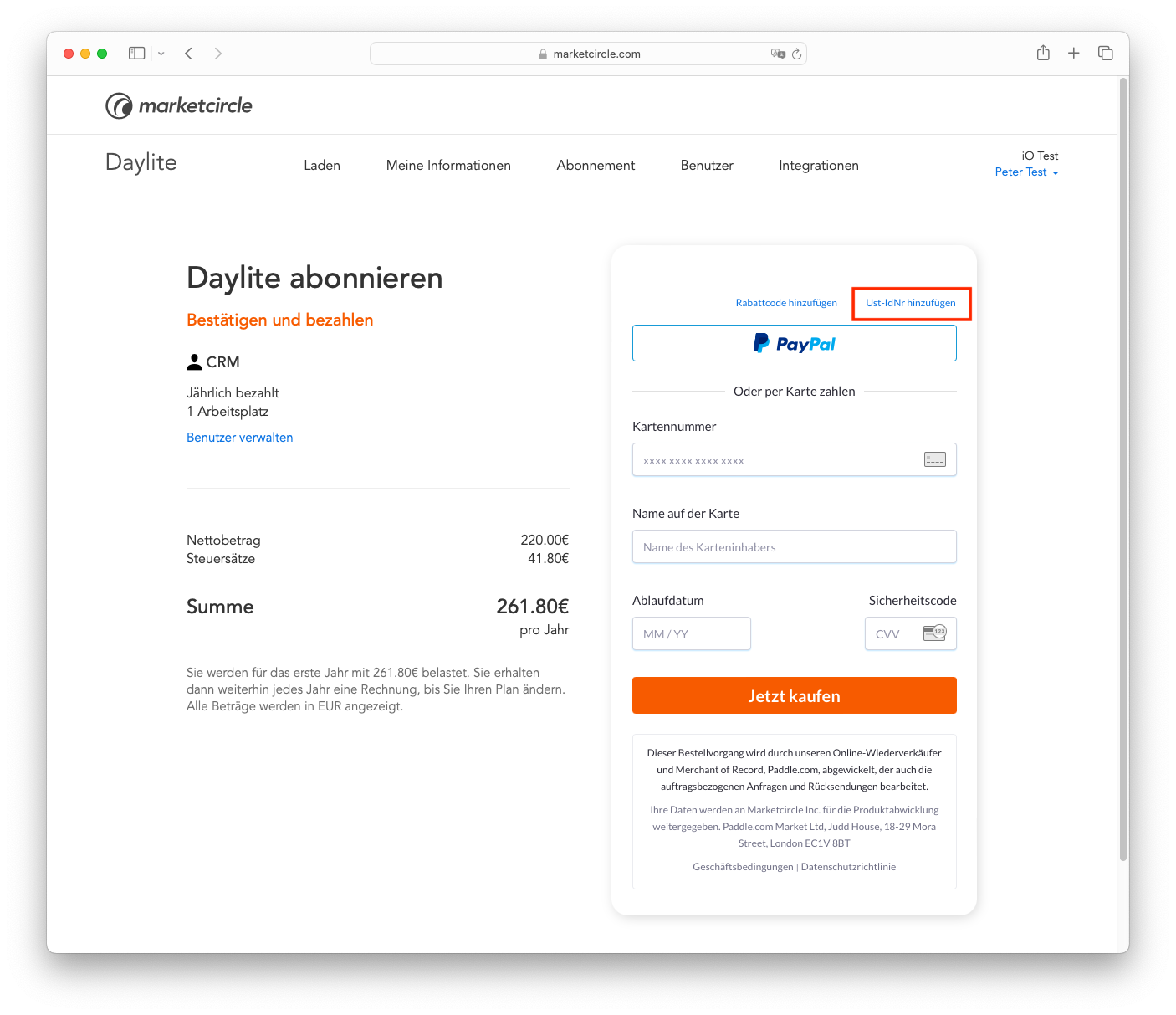Screen dimensions: 1176x1015
Task: Click the pro Jahr label
Action: 545,630
